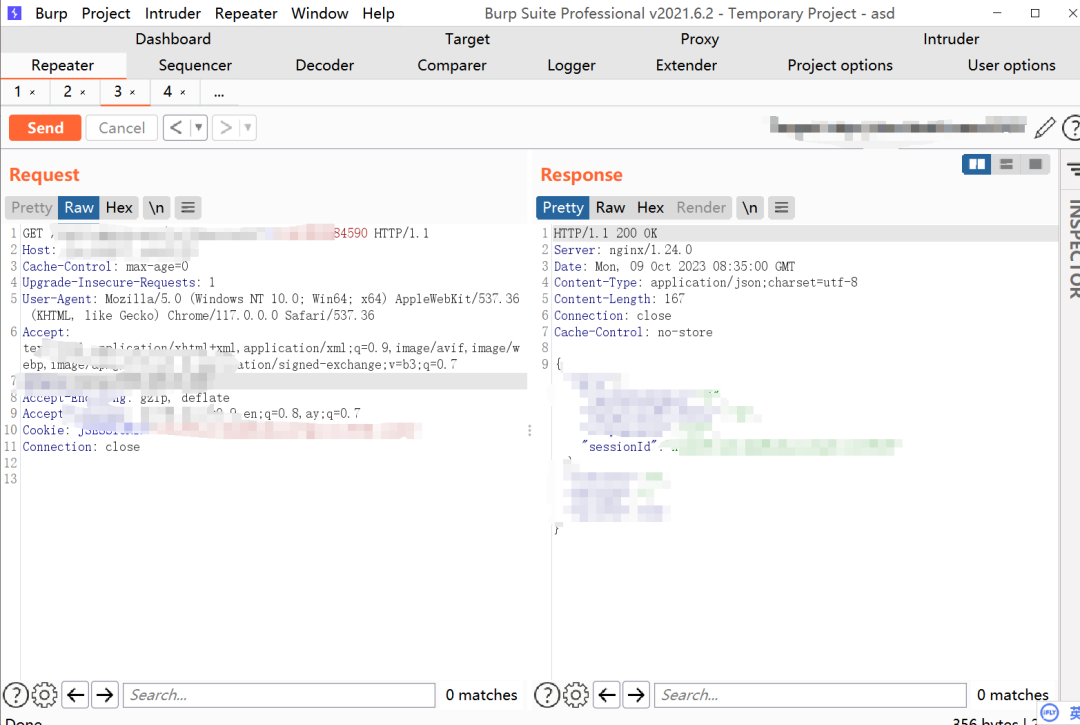The height and width of the screenshot is (725, 1080).
Task: Click the request/response pane divider handle
Action: [x=529, y=430]
